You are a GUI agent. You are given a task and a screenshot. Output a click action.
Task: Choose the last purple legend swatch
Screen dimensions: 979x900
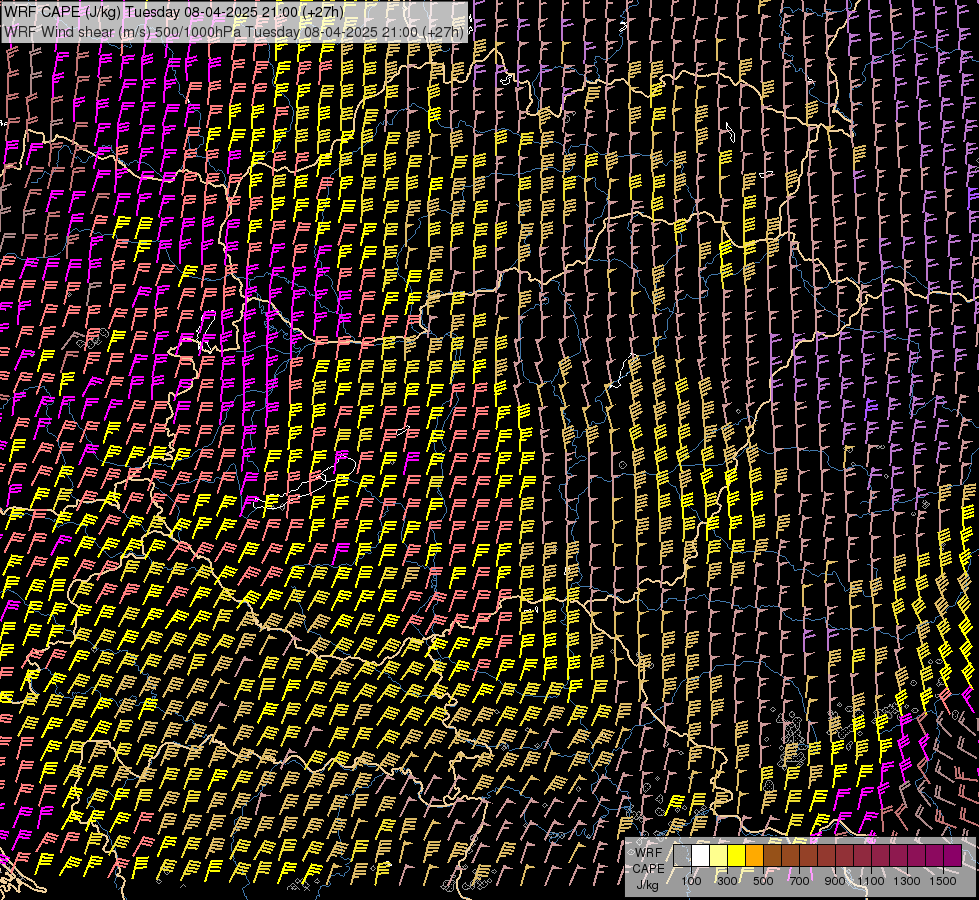[x=953, y=855]
